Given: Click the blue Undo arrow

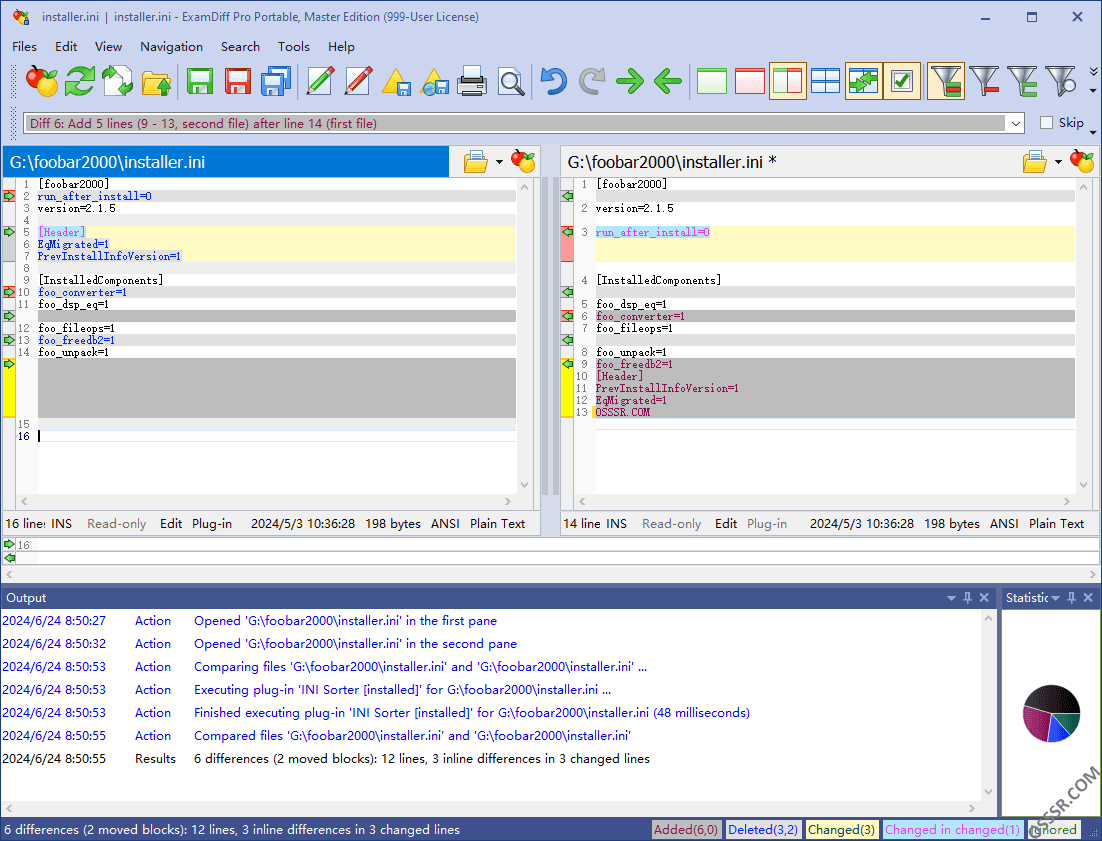Looking at the screenshot, I should [x=554, y=82].
